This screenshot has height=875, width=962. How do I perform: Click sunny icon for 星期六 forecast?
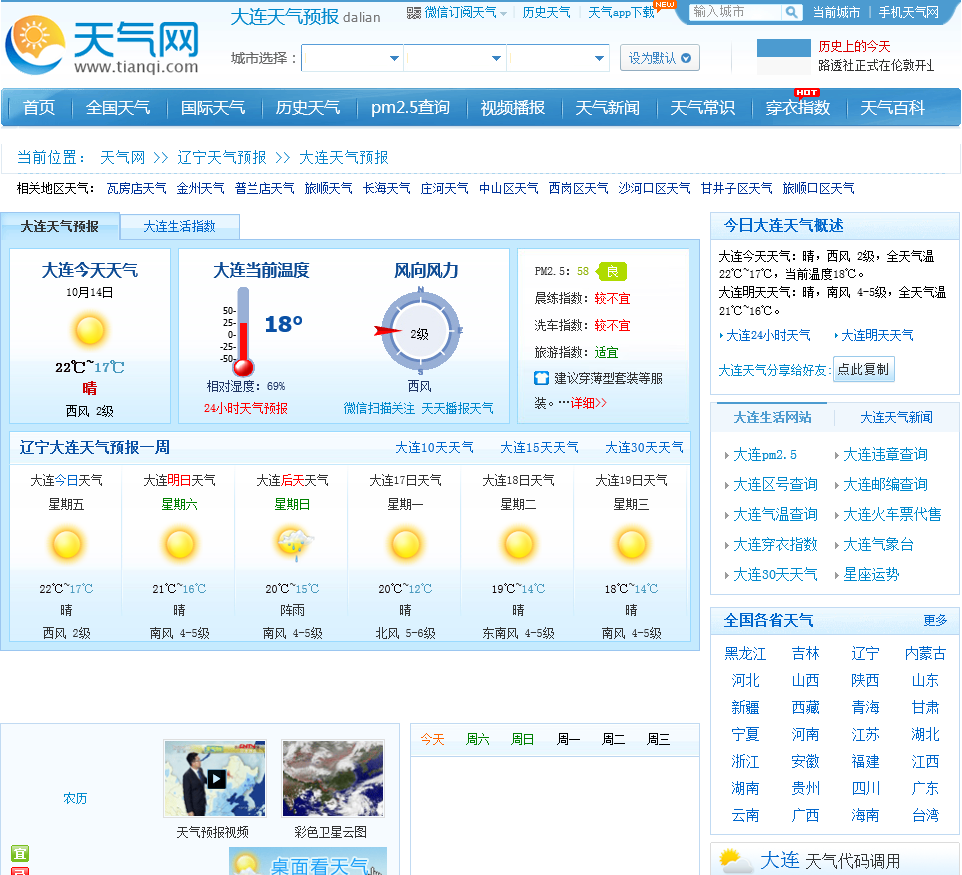click(179, 544)
